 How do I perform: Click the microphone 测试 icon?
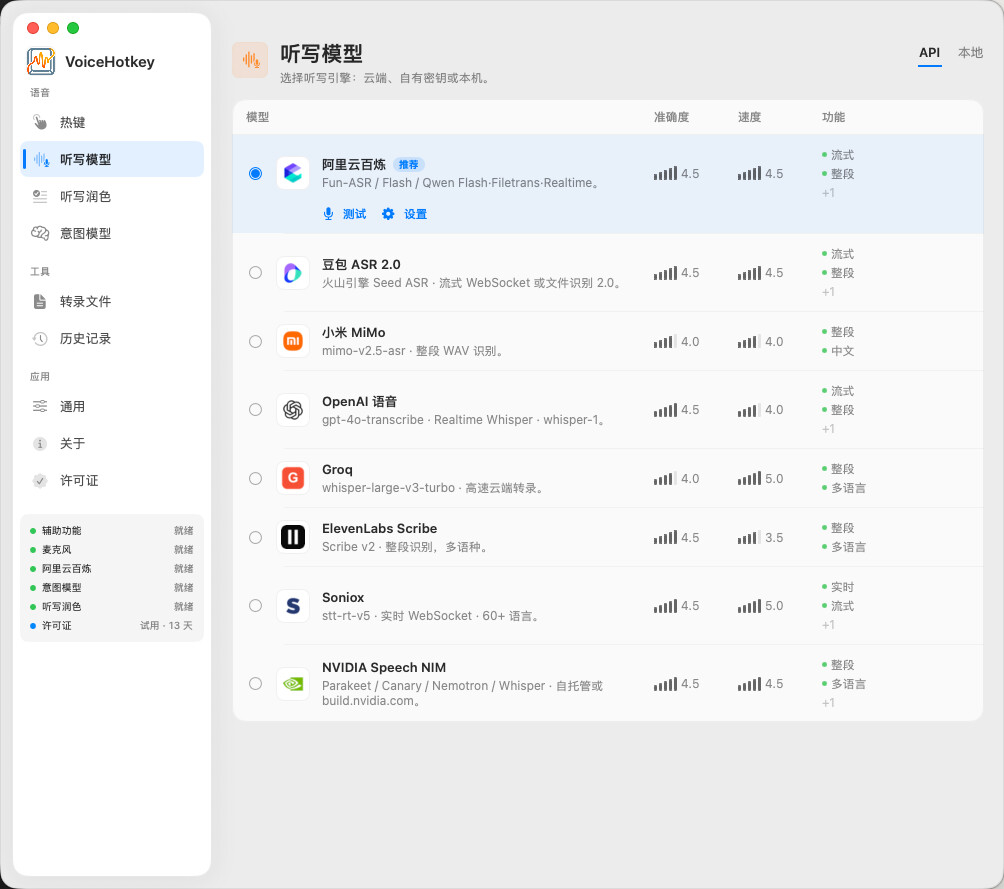tap(328, 214)
